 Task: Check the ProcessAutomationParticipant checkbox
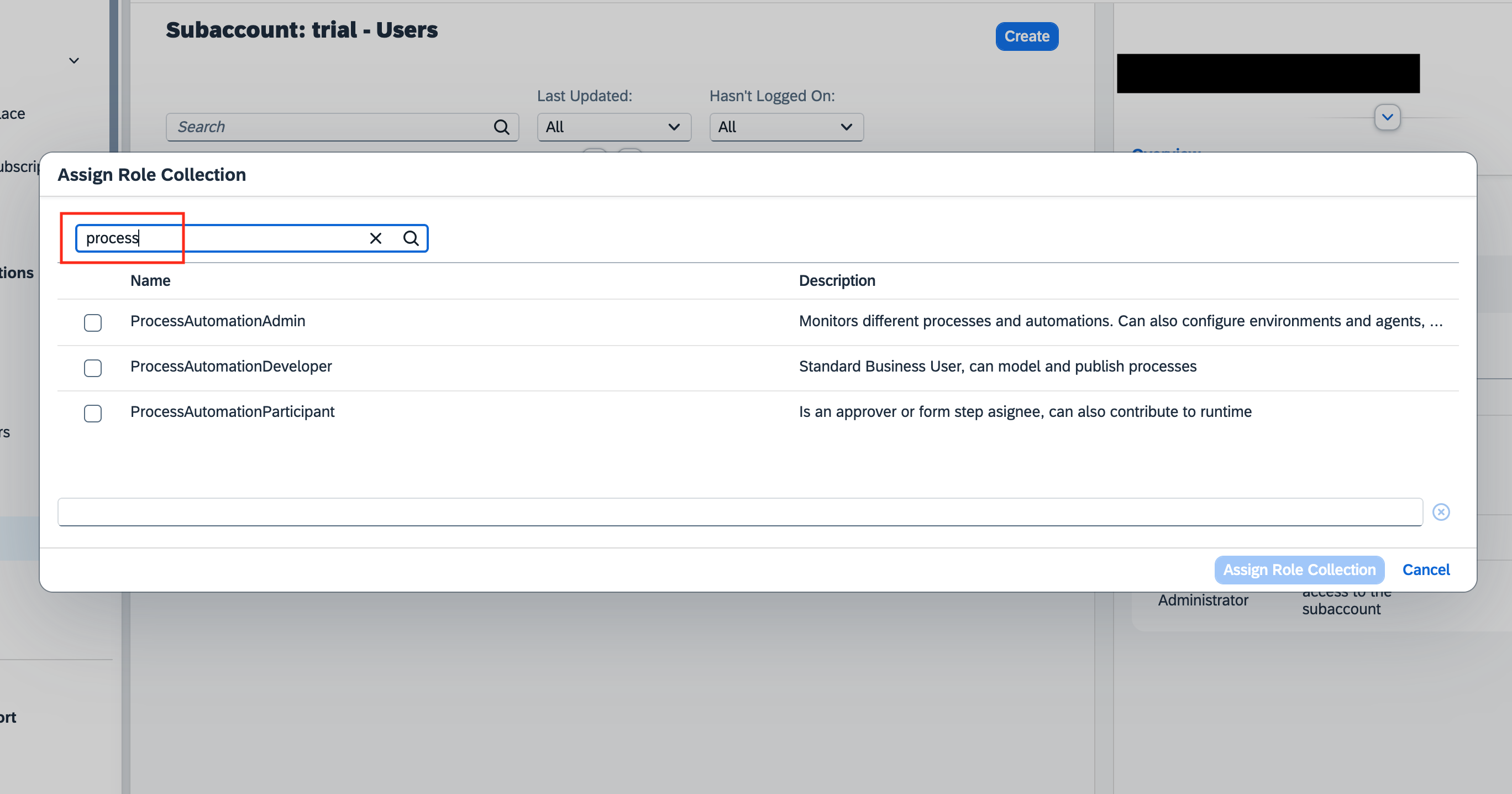pyautogui.click(x=93, y=413)
